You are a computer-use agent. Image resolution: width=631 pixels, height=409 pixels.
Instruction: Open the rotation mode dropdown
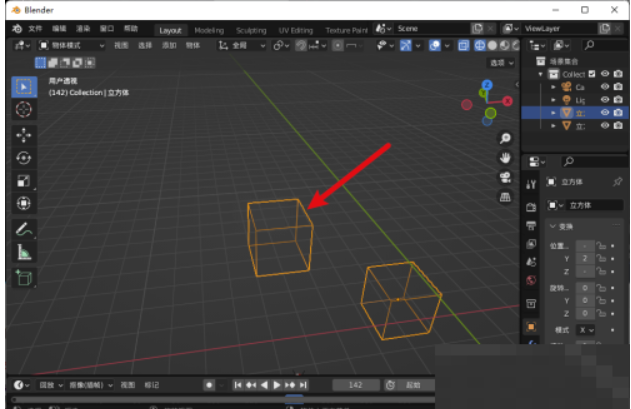coord(586,330)
